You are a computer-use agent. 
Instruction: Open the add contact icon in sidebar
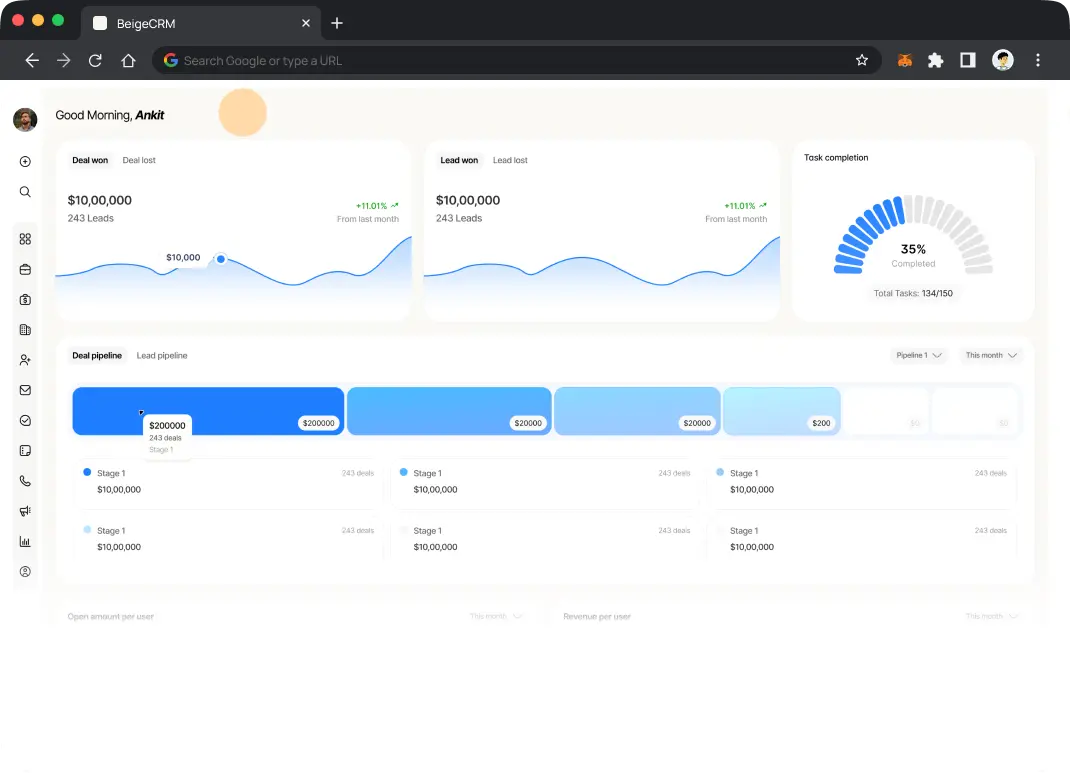pos(25,360)
